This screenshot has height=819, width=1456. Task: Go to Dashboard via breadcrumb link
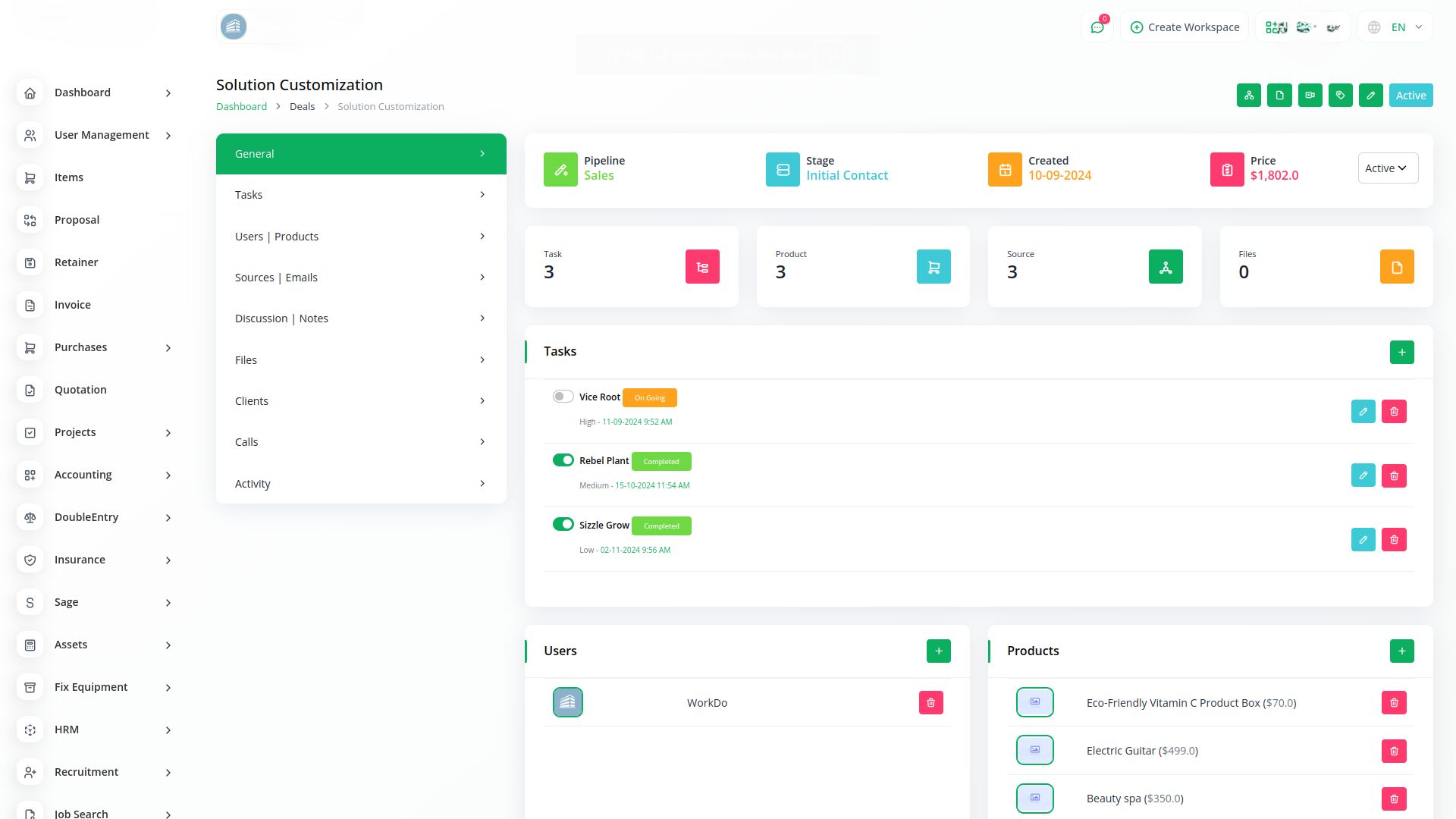click(x=241, y=107)
